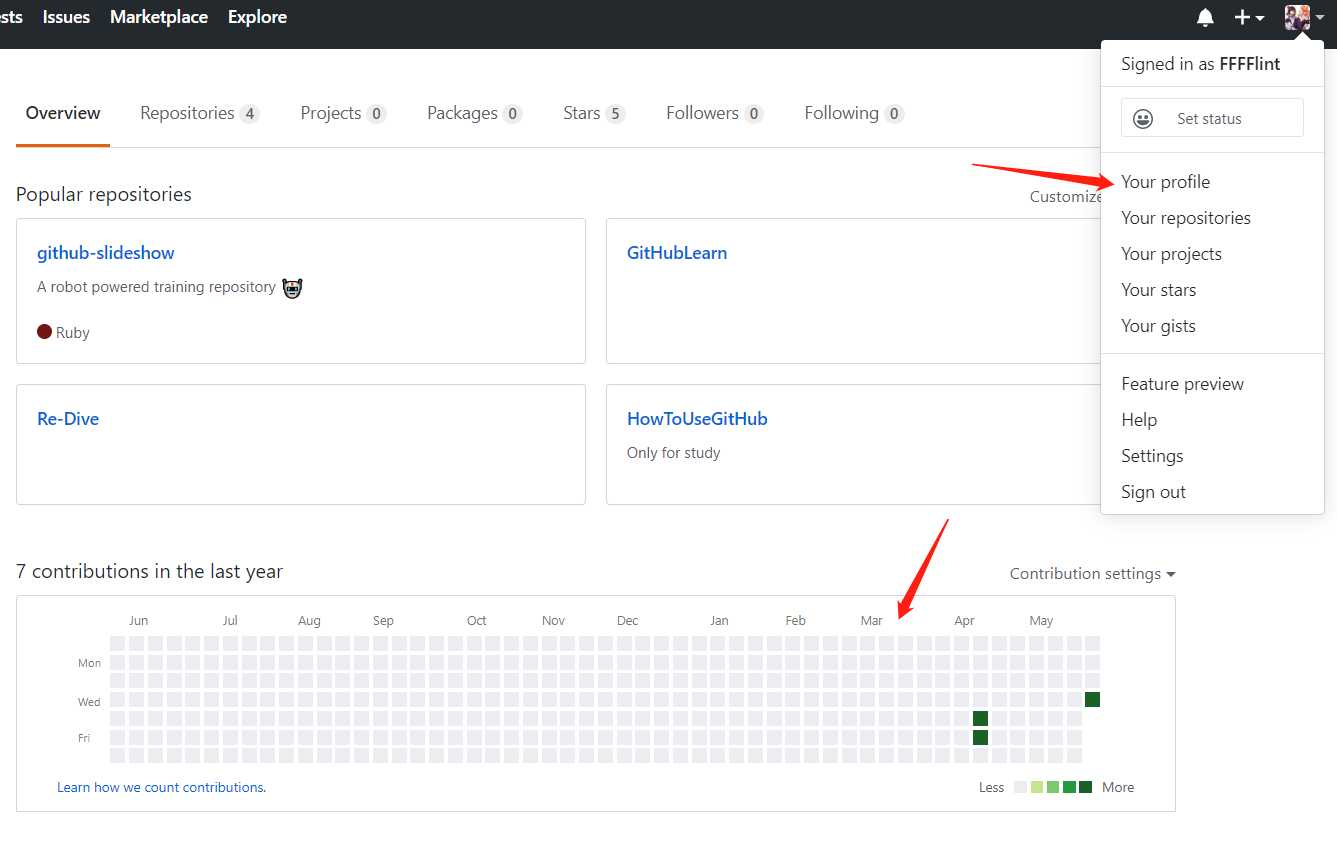Viewport: 1337px width, 846px height.
Task: Click Learn how we count contributions link
Action: tap(161, 787)
